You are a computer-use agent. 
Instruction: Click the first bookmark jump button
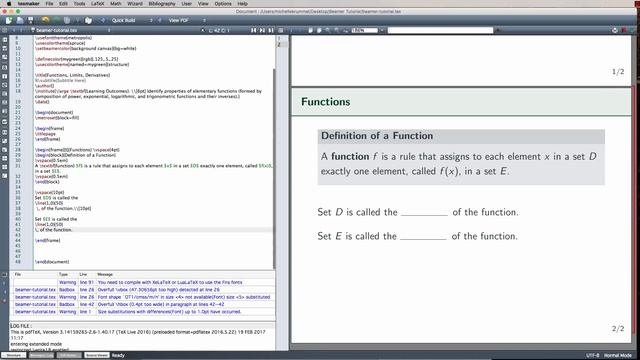[x=253, y=30]
